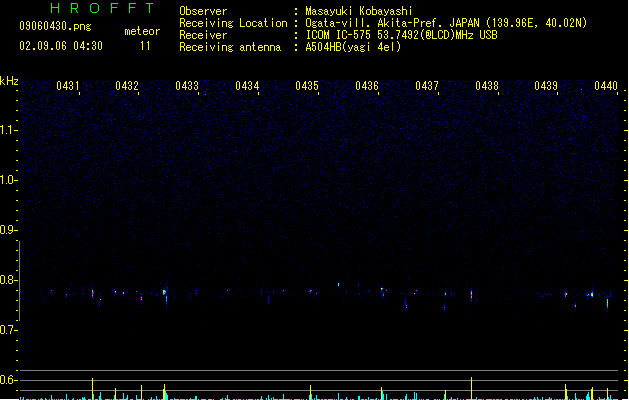Click the Observer label

(203, 11)
